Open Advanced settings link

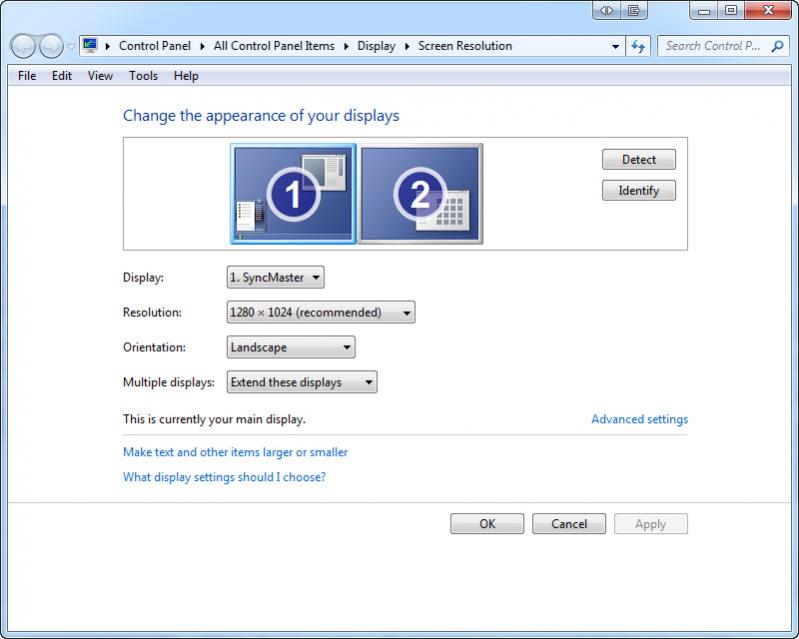[x=639, y=419]
